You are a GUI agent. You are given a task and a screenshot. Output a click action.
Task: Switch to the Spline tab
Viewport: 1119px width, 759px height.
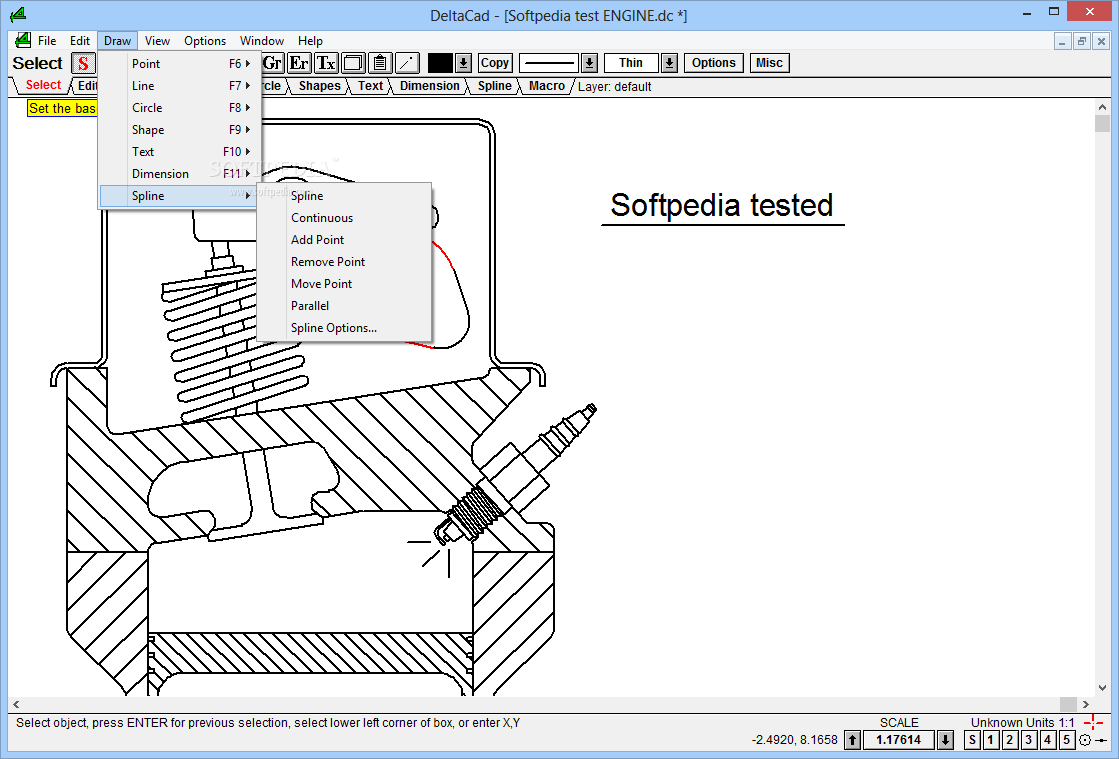[x=495, y=86]
